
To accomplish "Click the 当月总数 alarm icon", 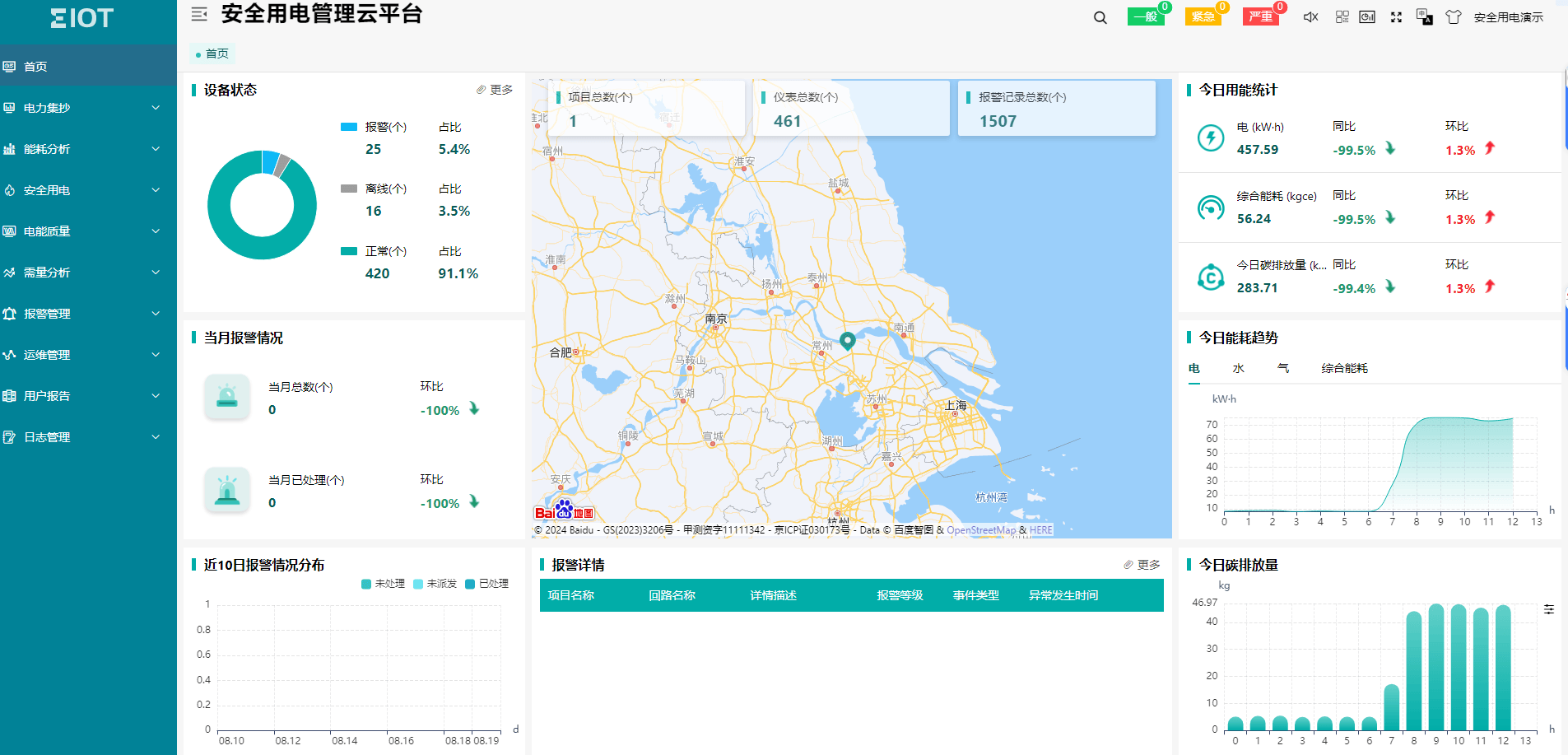I will pos(227,397).
